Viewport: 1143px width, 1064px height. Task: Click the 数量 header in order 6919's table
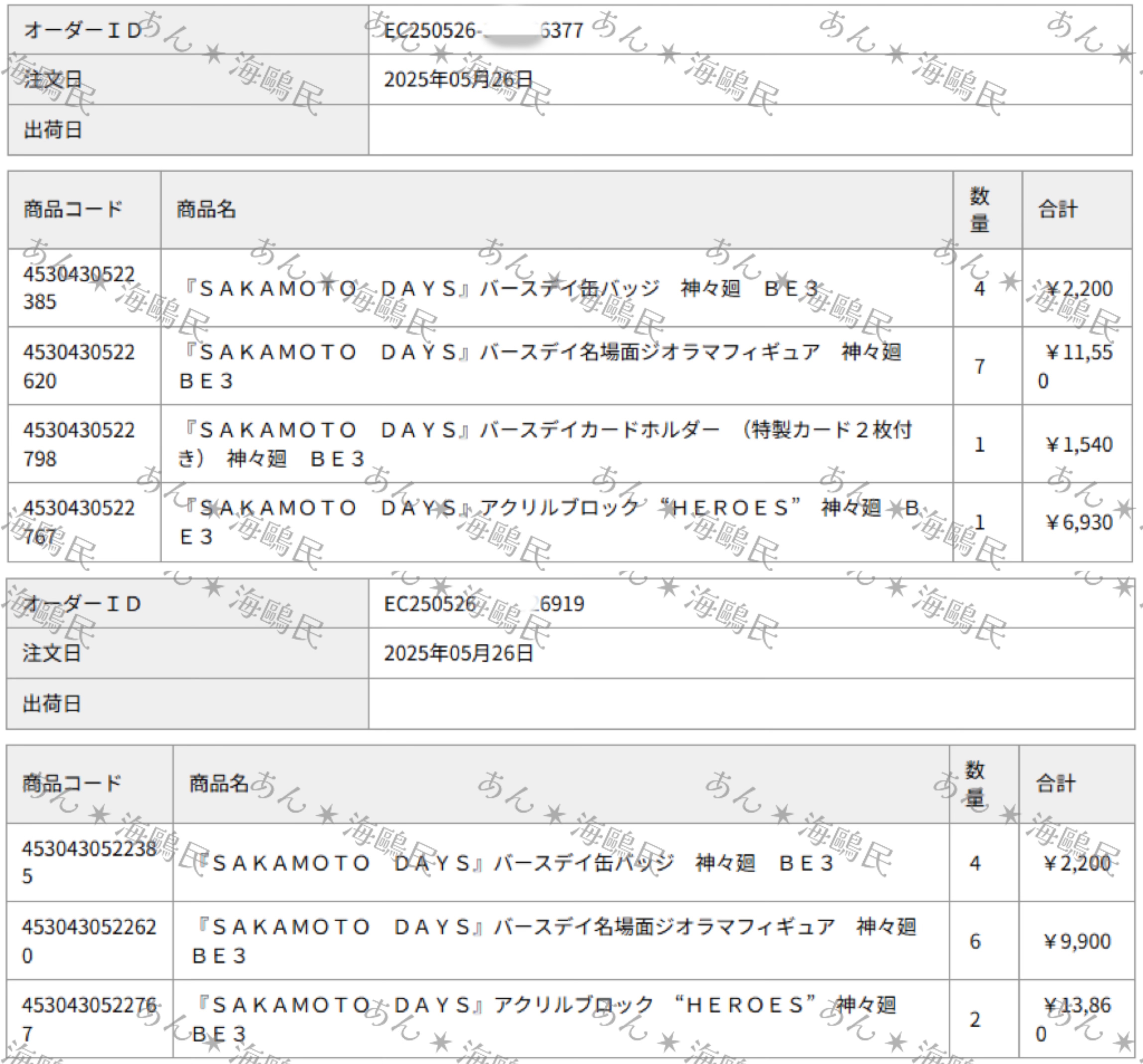tap(975, 784)
